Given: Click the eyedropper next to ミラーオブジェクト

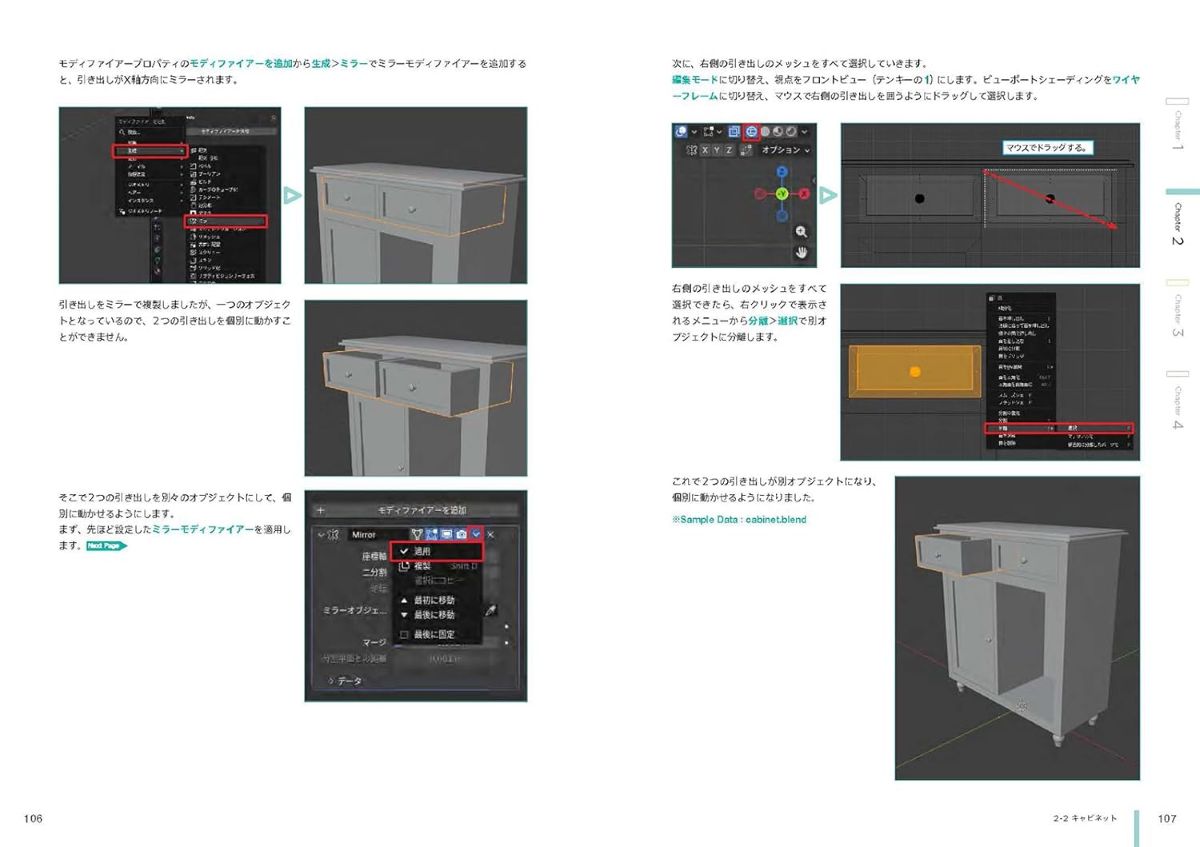Looking at the screenshot, I should coord(490,610).
